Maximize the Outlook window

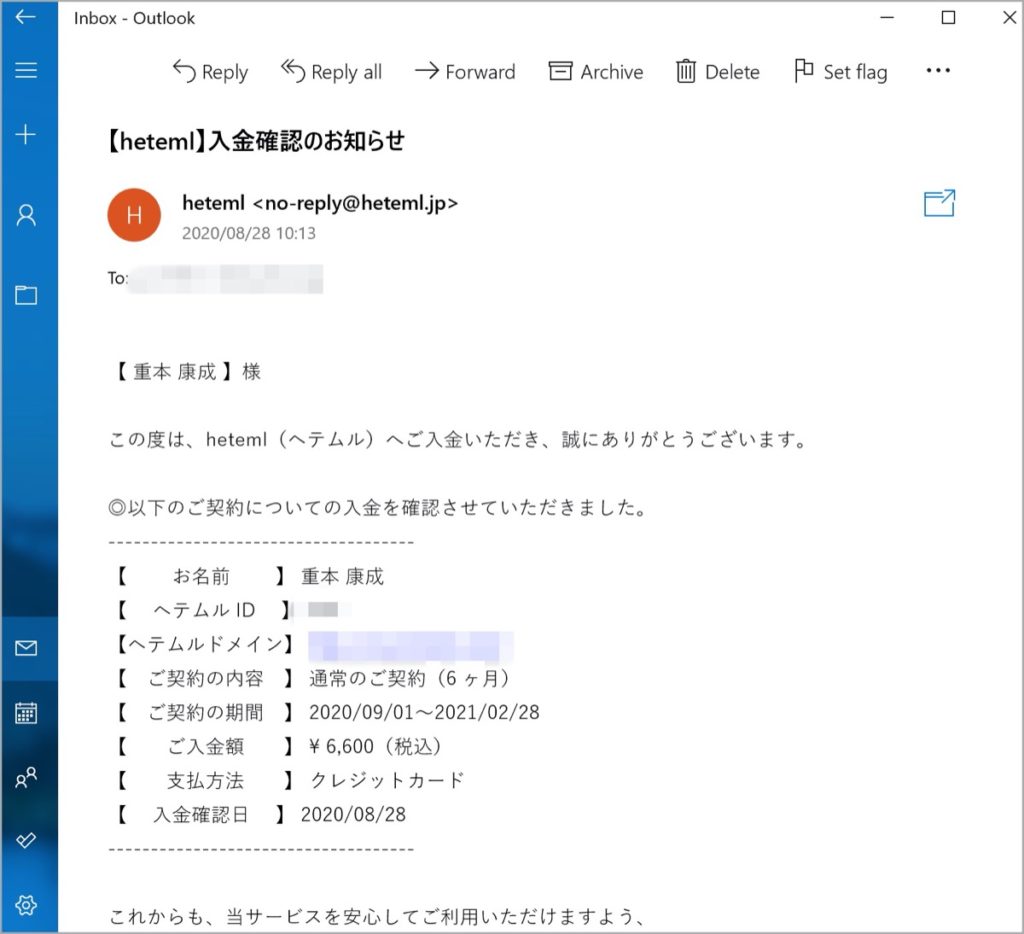[x=948, y=18]
